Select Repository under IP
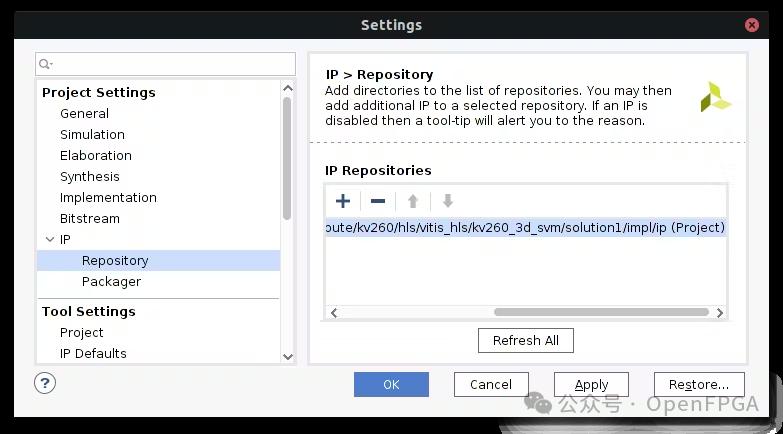This screenshot has width=783, height=434. 158,260
